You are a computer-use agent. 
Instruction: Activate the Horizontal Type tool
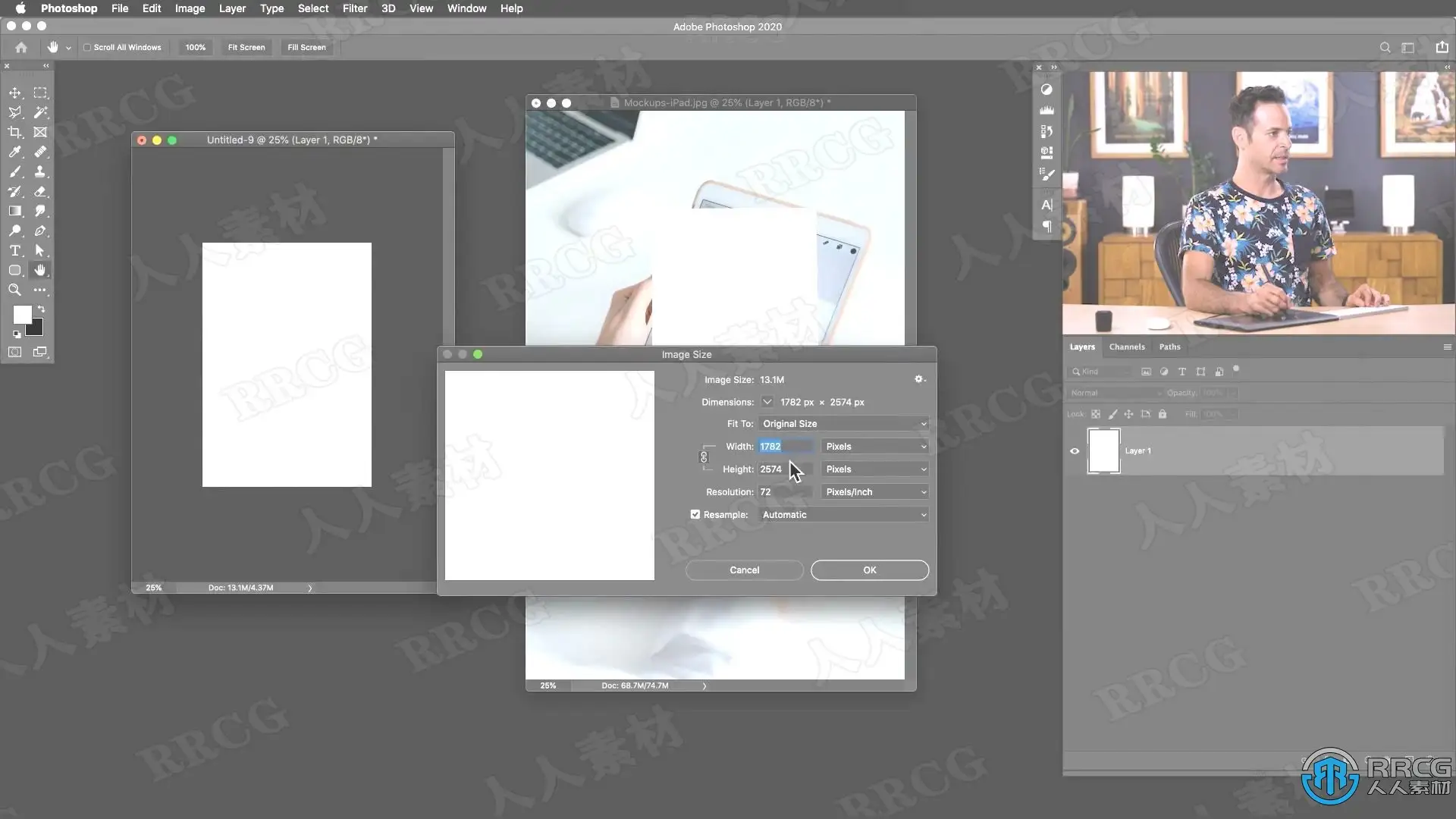coord(15,250)
